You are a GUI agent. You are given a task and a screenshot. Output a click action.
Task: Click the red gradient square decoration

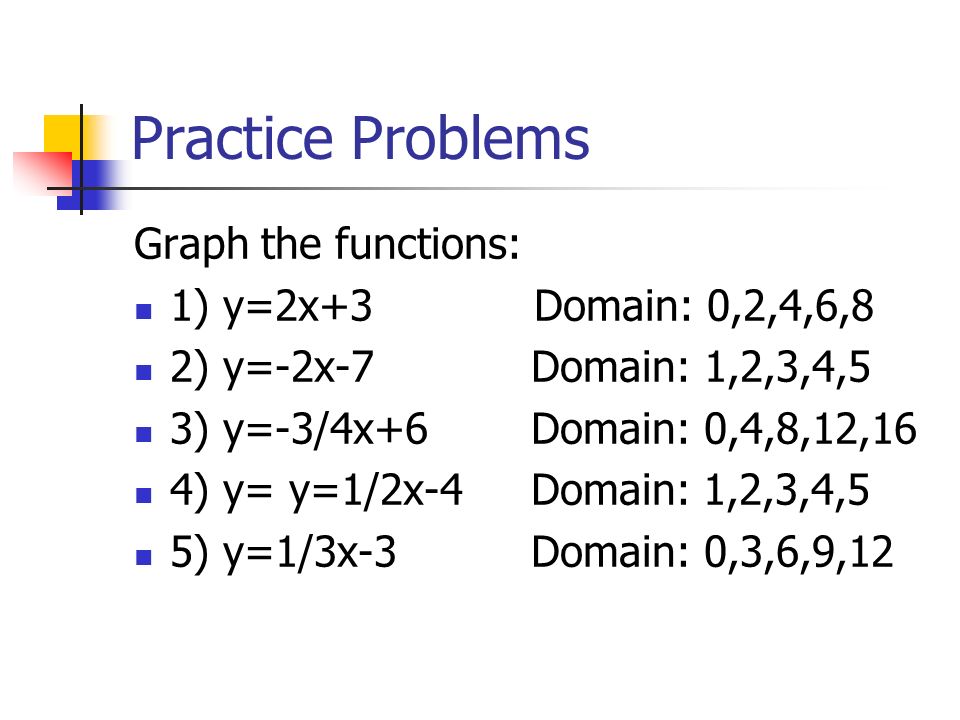click(x=43, y=173)
